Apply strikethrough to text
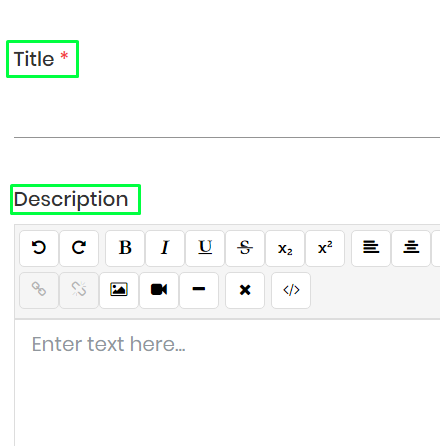 pyautogui.click(x=245, y=248)
